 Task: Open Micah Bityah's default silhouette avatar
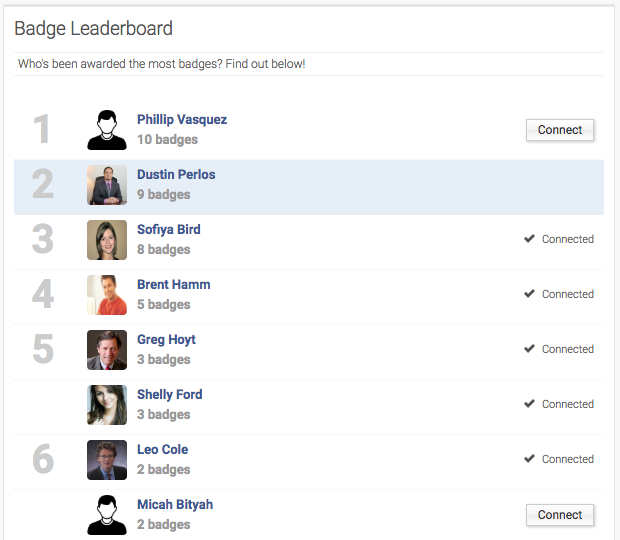click(x=107, y=515)
